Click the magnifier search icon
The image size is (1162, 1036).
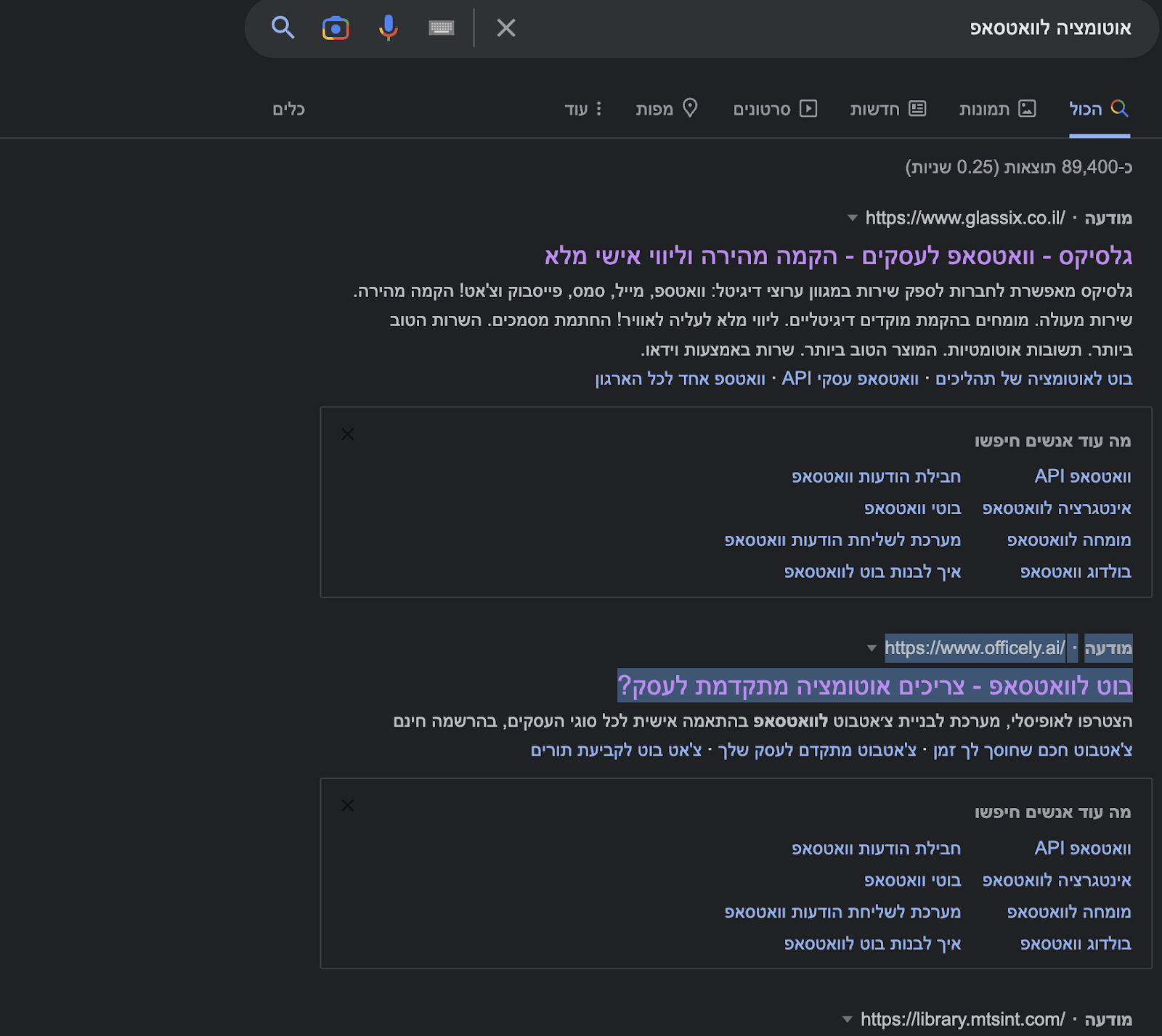283,28
